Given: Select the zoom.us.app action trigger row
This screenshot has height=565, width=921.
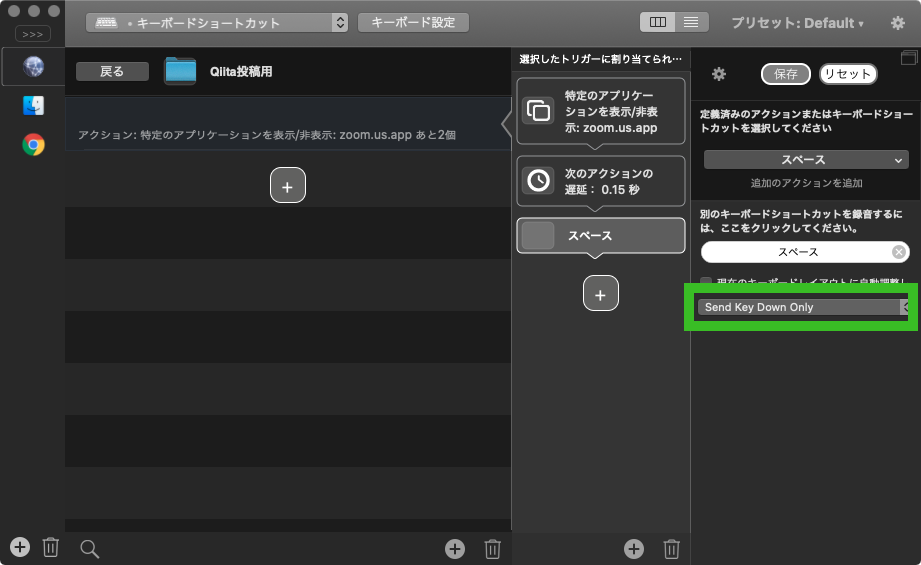Looking at the screenshot, I should (288, 125).
